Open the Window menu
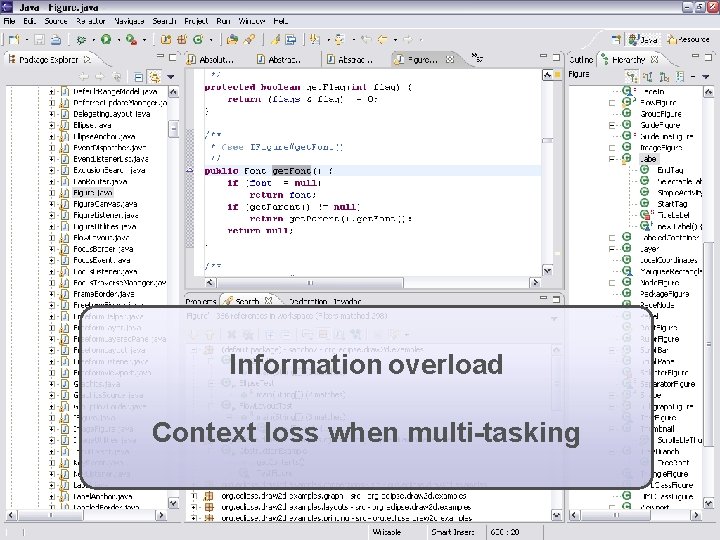 point(252,21)
